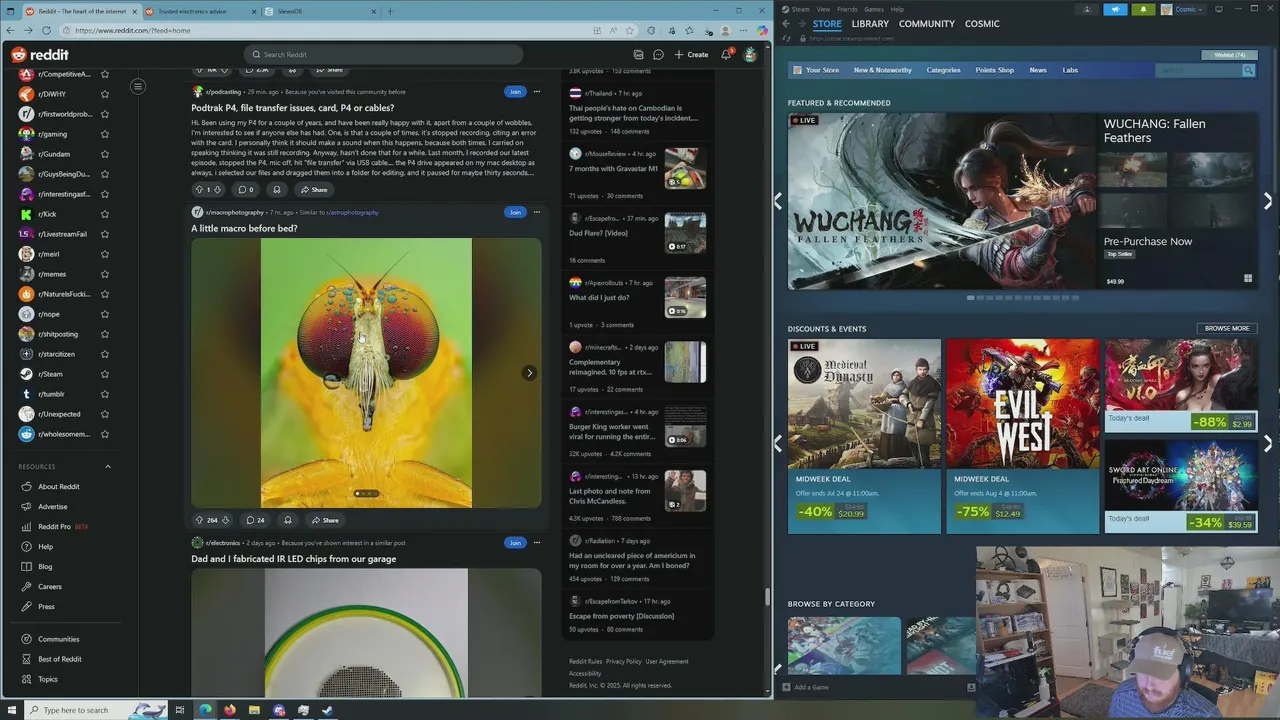Reload the Steam store page
This screenshot has height=720, width=1280.
click(x=787, y=38)
